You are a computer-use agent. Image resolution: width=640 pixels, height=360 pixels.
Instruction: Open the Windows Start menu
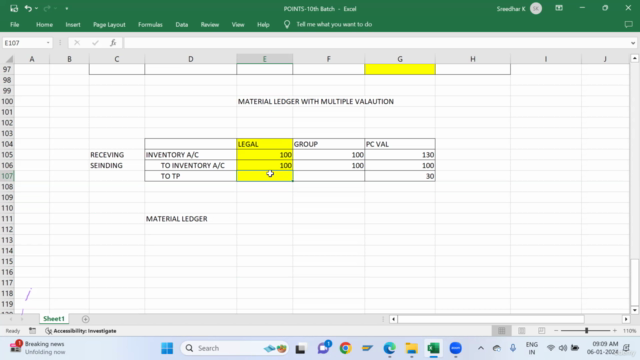(167, 348)
